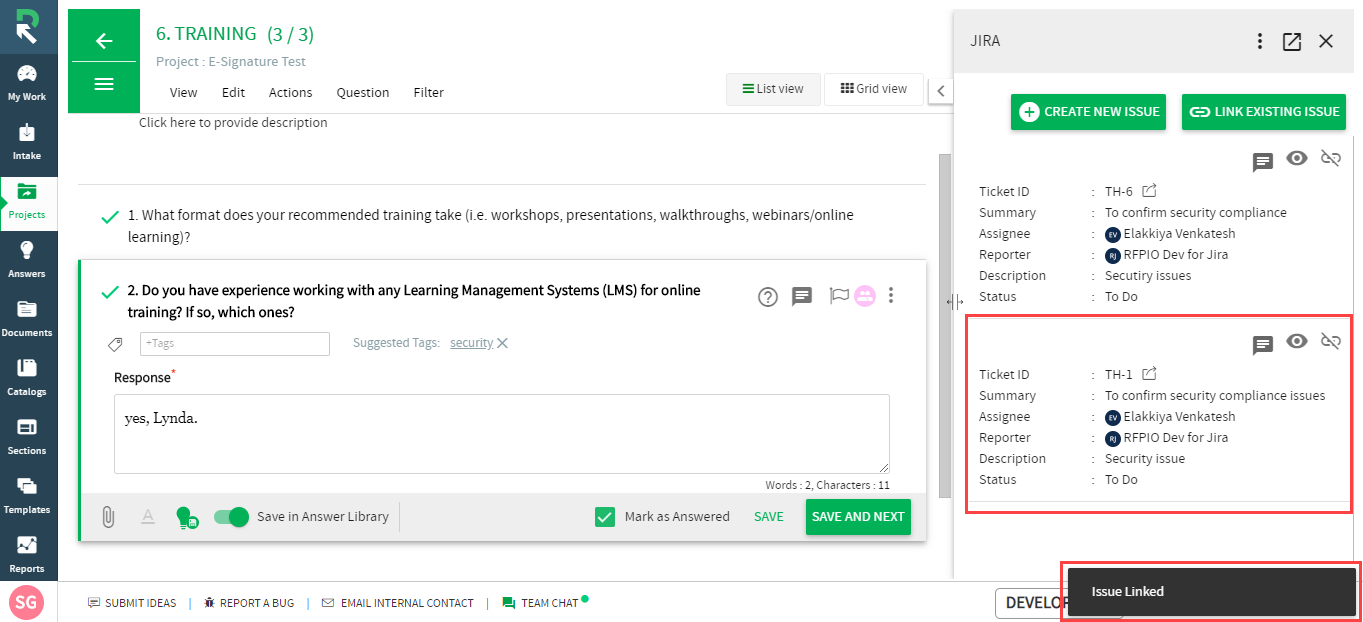
Task: Switch to Grid view
Action: coord(873,89)
